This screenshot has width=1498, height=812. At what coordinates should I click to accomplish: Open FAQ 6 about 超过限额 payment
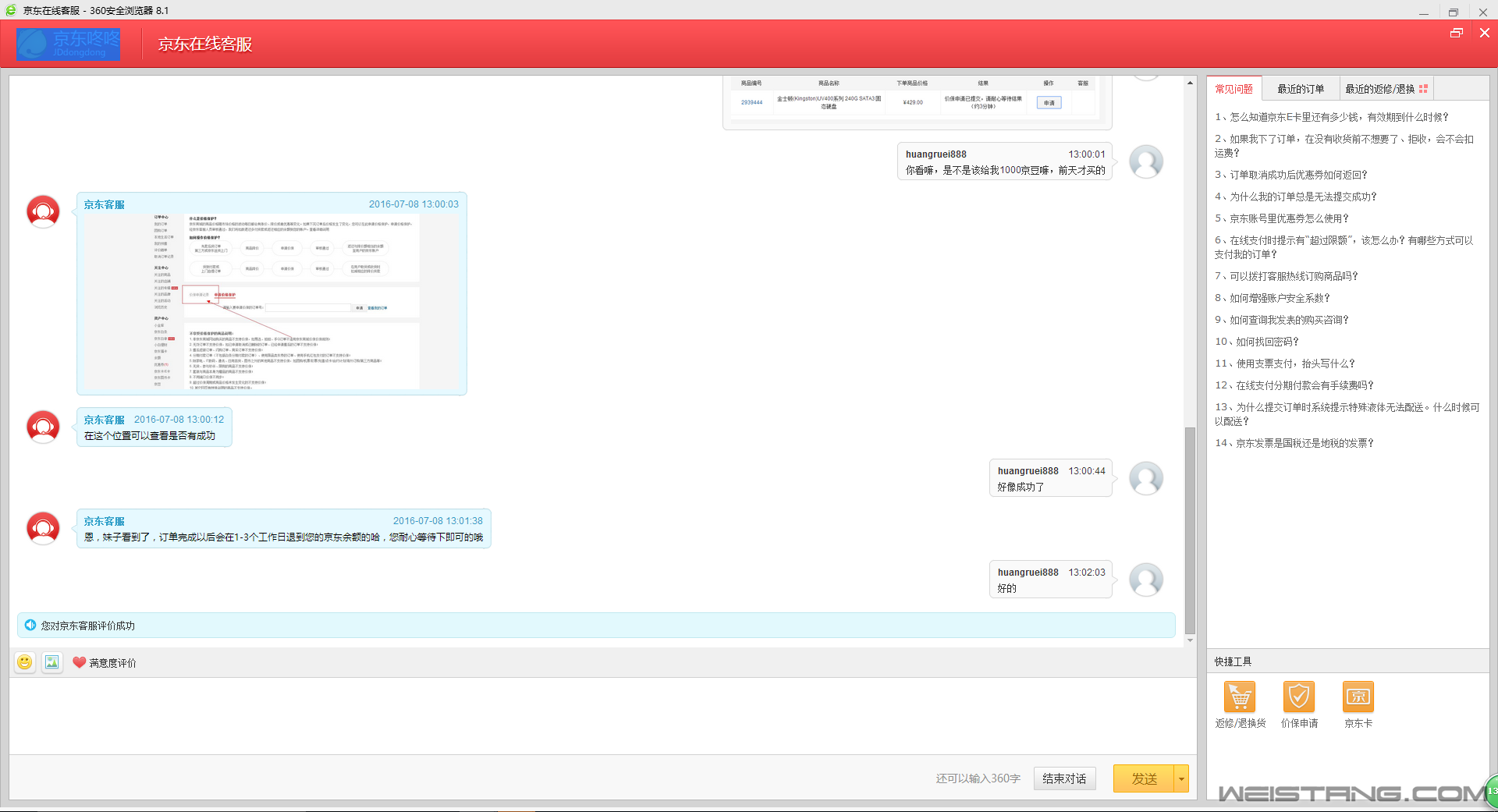point(1344,247)
